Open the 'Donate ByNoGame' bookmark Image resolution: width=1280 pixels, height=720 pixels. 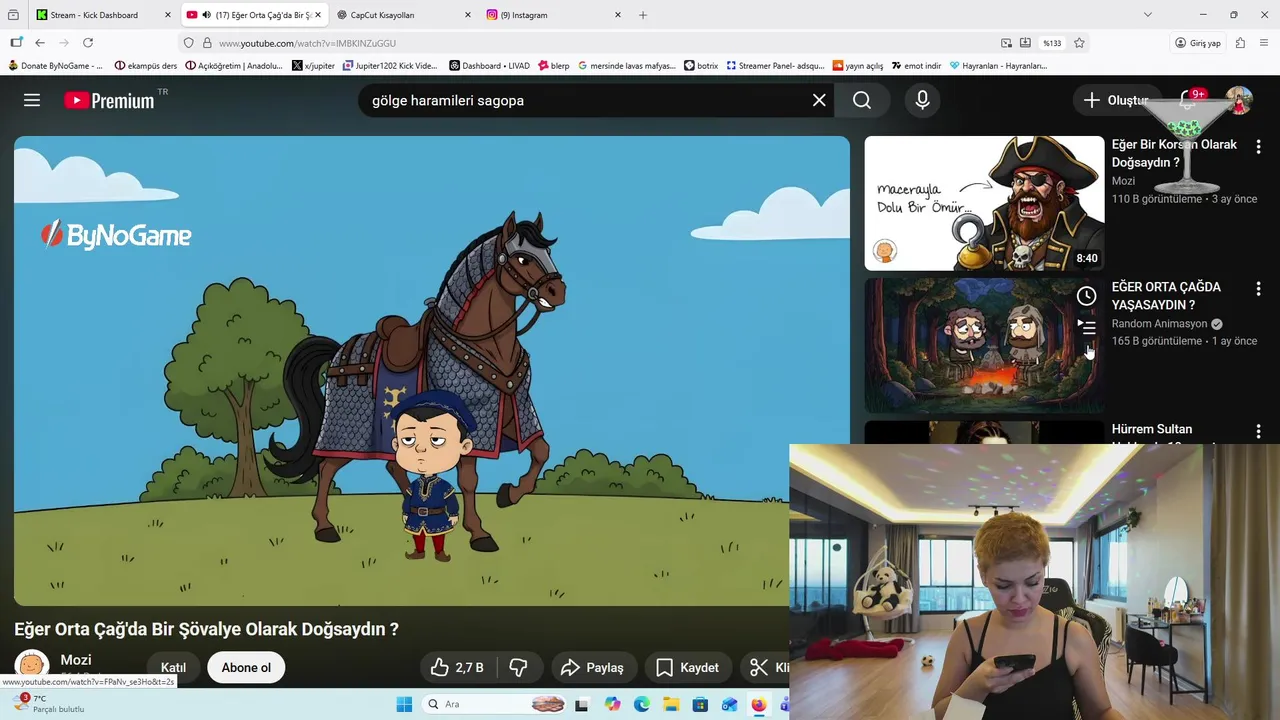click(55, 65)
